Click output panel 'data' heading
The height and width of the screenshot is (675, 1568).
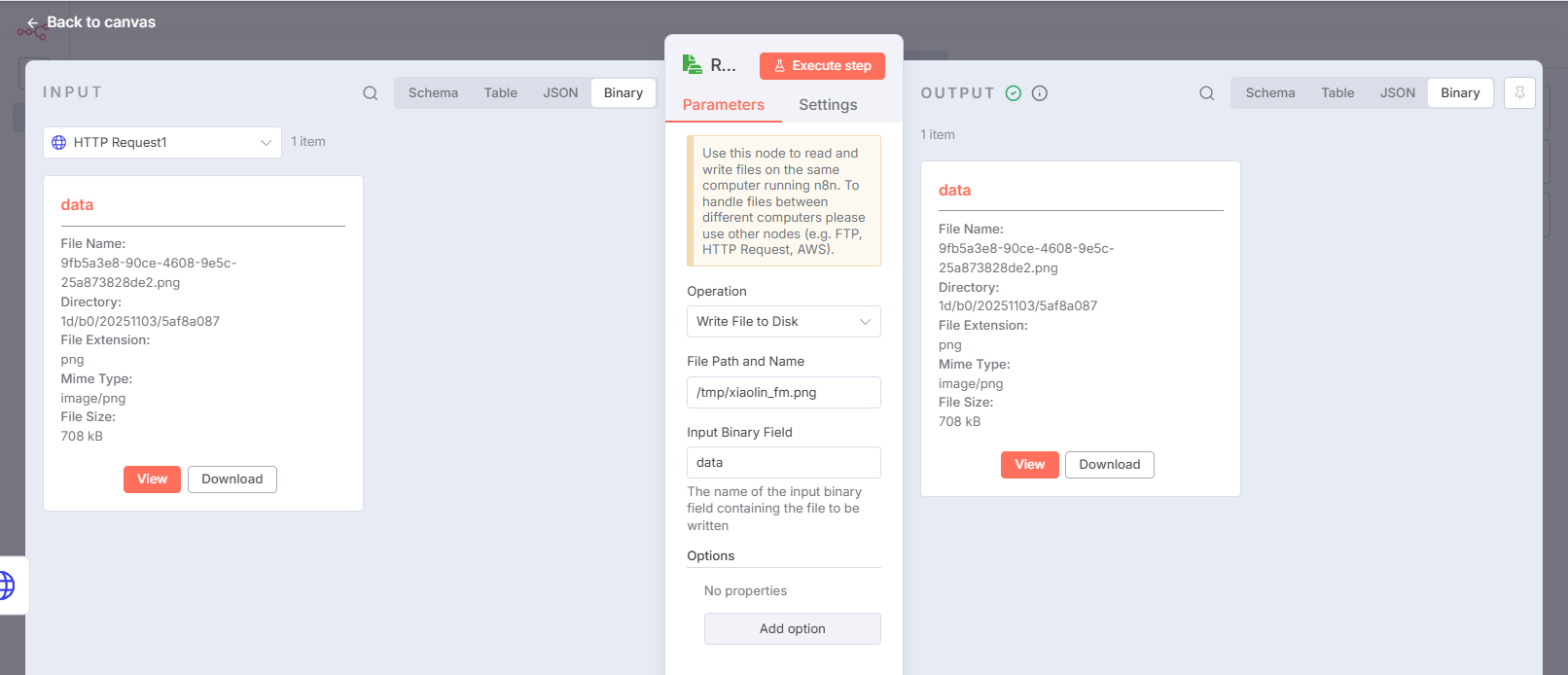click(954, 191)
